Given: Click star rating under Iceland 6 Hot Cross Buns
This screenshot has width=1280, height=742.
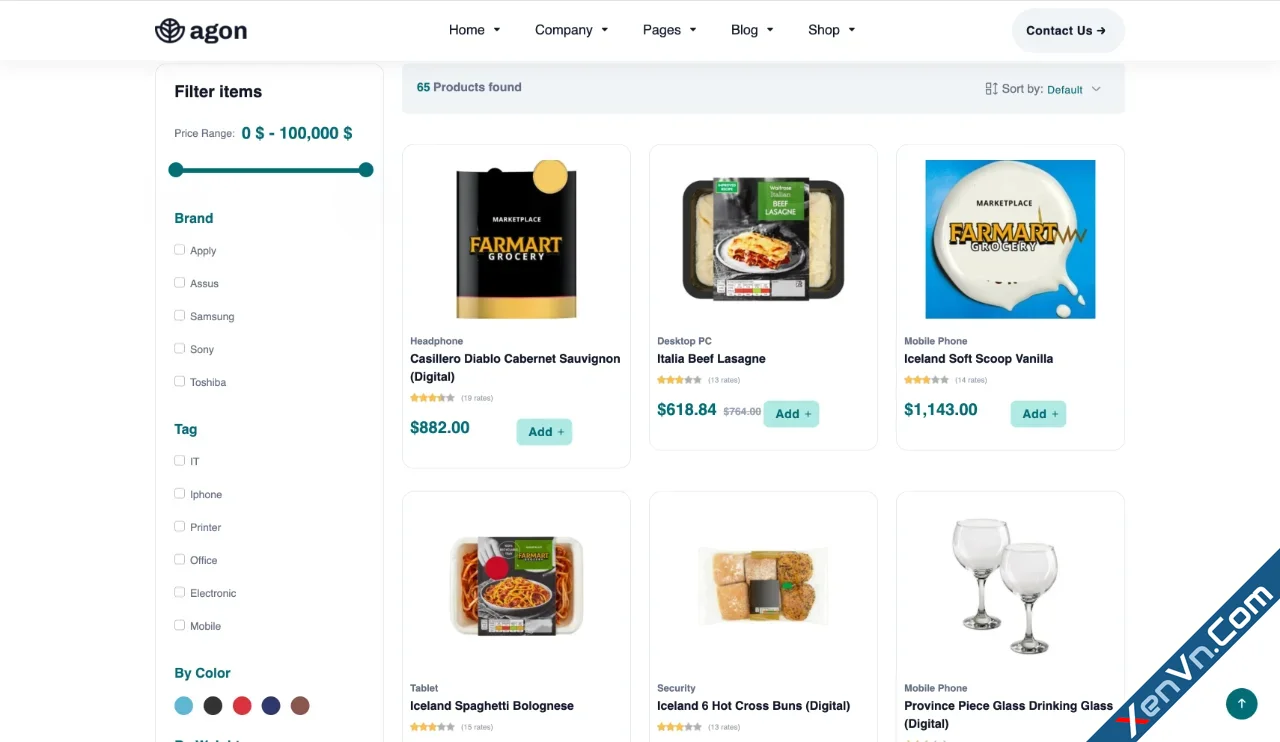Looking at the screenshot, I should click(679, 727).
